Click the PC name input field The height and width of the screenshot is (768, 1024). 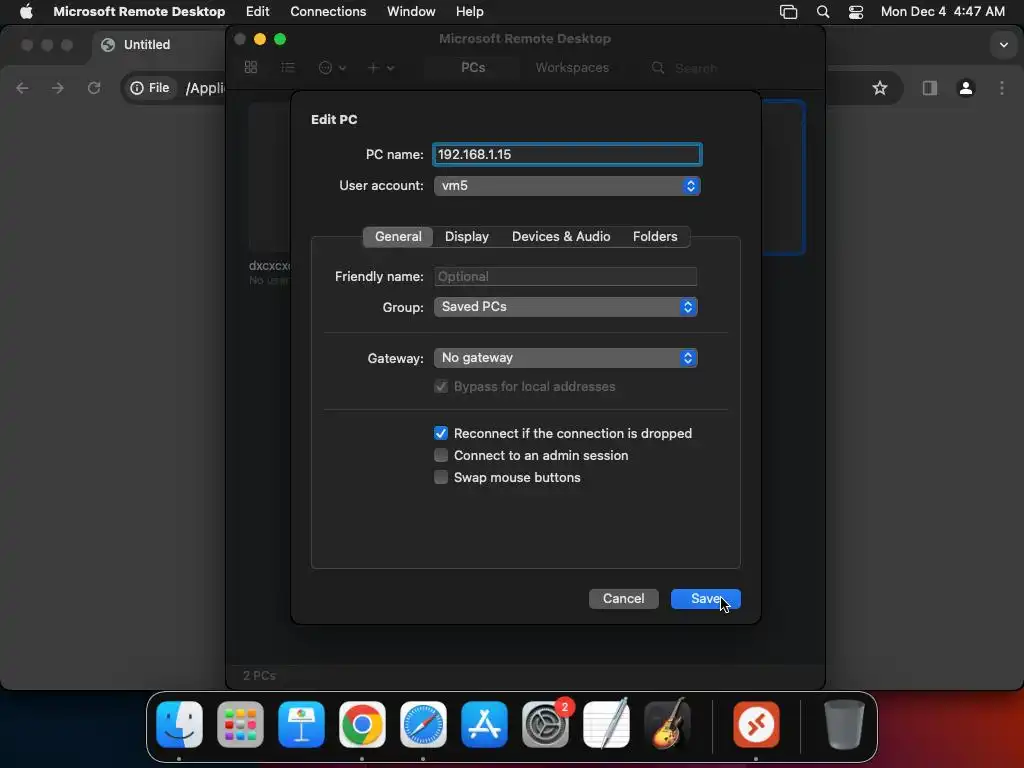pos(567,154)
